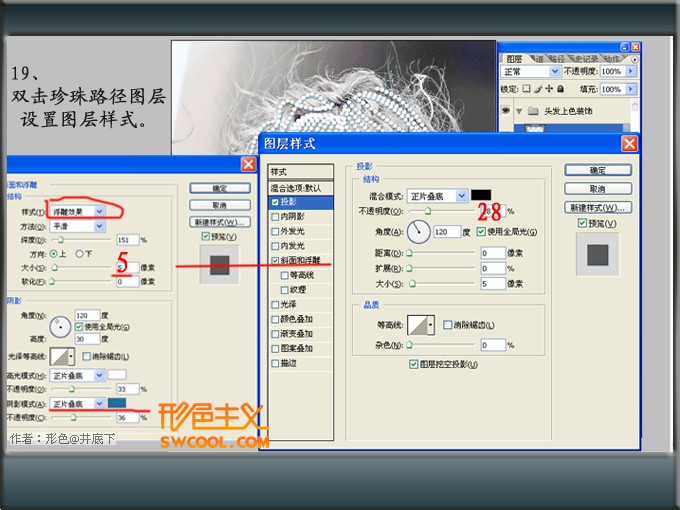Enable the 内阴影 checkbox
This screenshot has height=510, width=680.
click(275, 216)
